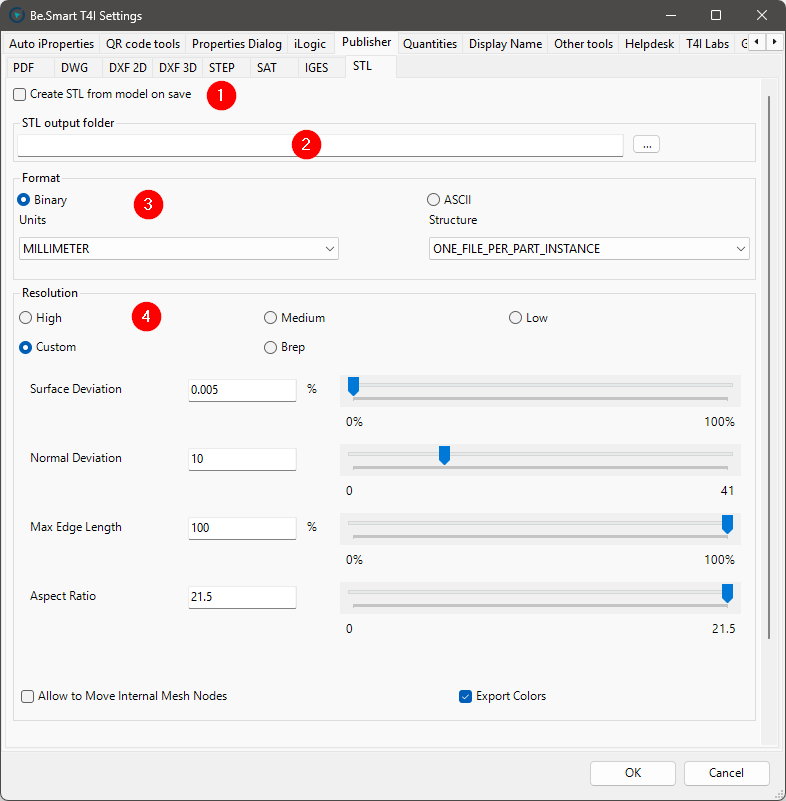Open the DXF 3D sub-tab
The width and height of the screenshot is (786, 801).
[x=178, y=68]
